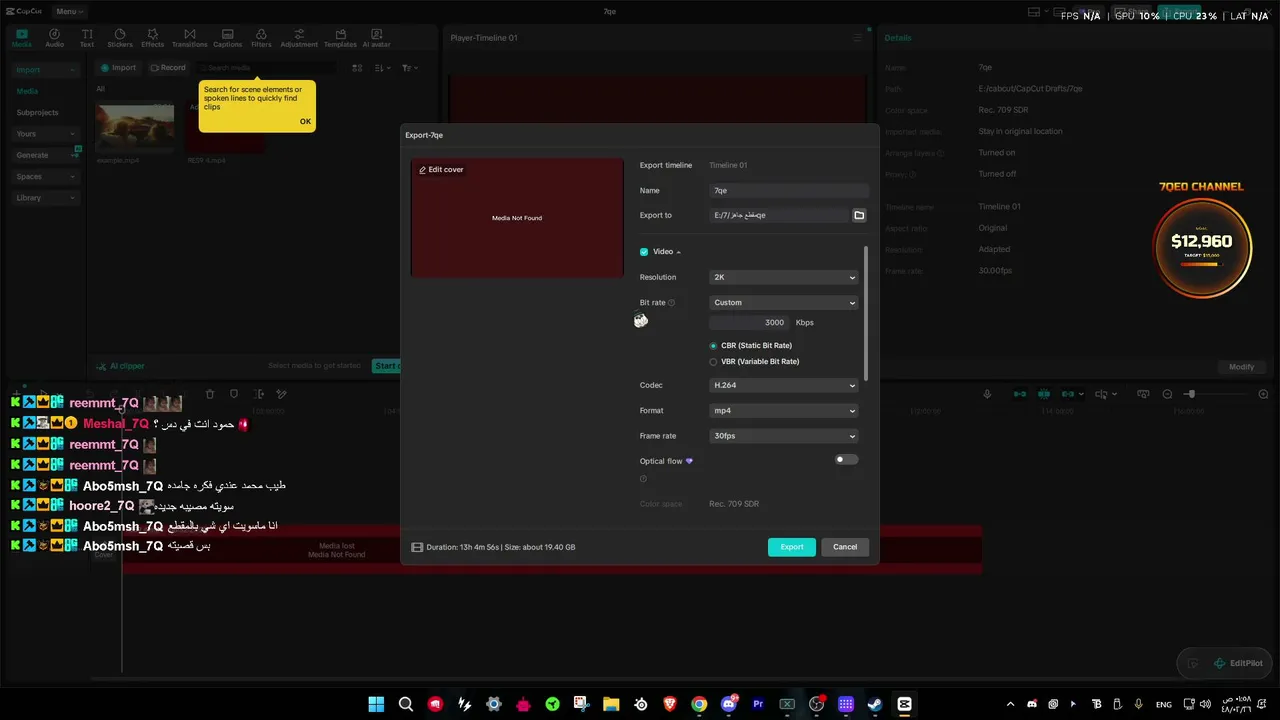Browse for export folder with folder icon

858,215
